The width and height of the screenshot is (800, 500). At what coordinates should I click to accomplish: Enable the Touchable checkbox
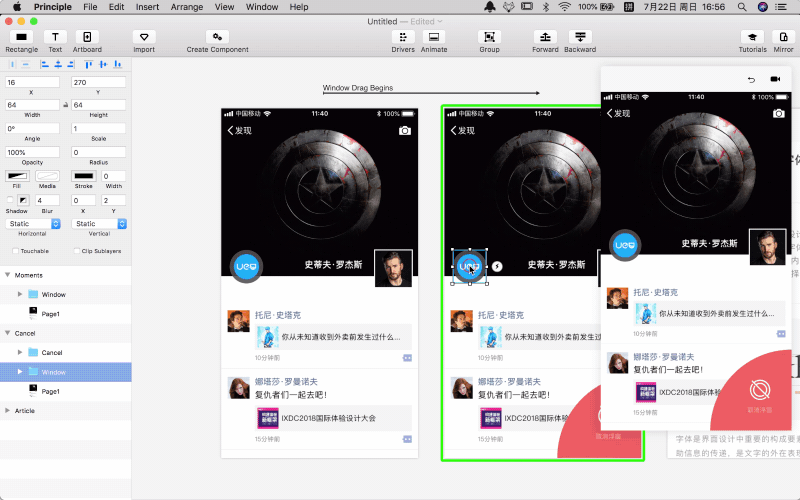tap(16, 250)
